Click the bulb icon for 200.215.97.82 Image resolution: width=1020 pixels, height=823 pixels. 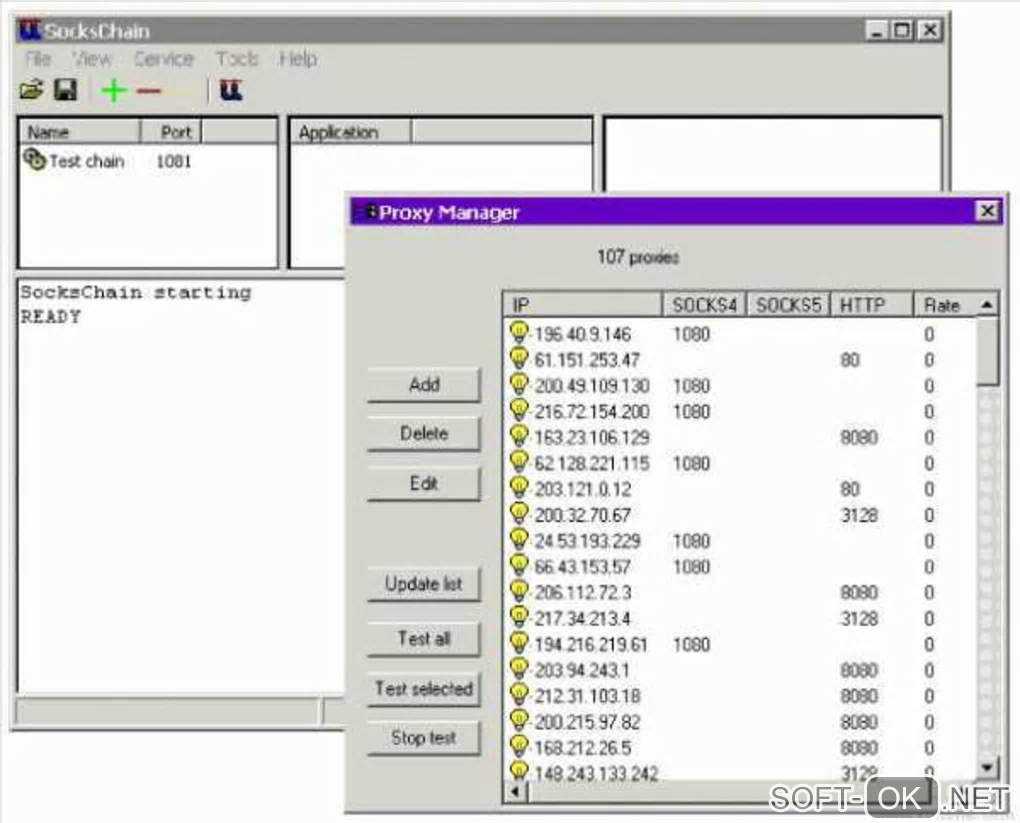[x=519, y=720]
